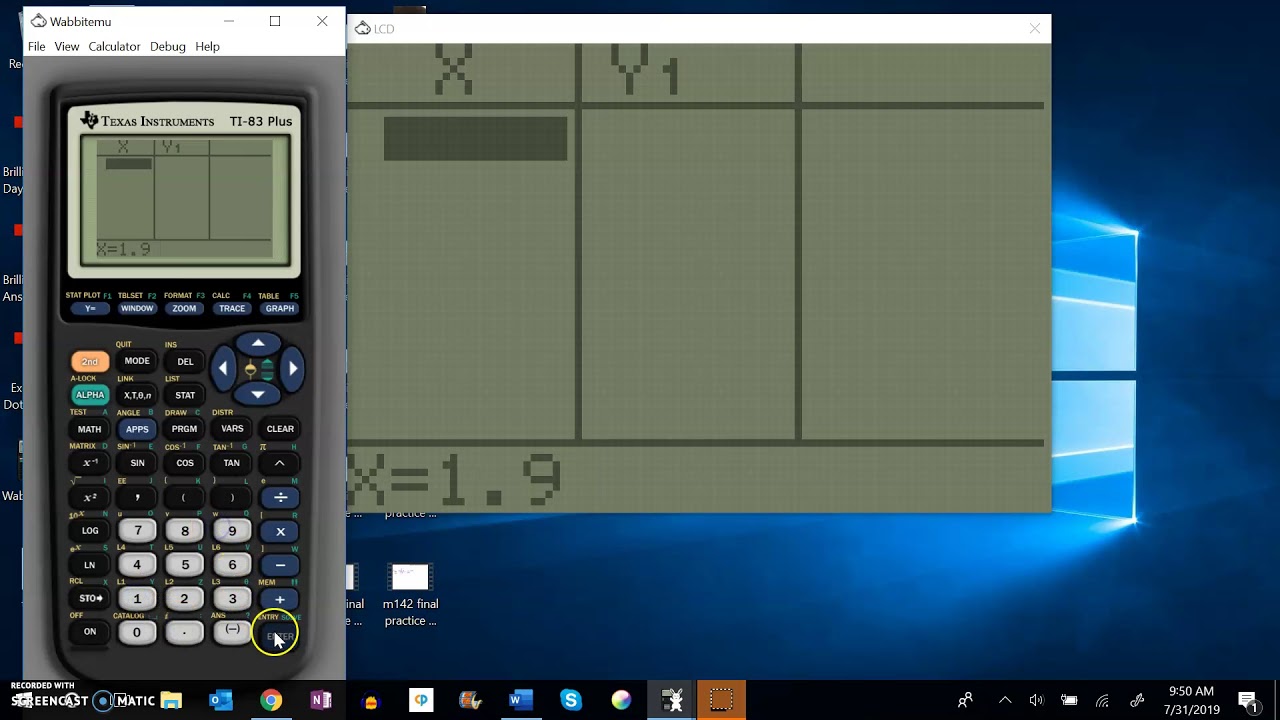Image resolution: width=1280 pixels, height=720 pixels.
Task: Click the green ALPHA key
Action: pos(89,395)
